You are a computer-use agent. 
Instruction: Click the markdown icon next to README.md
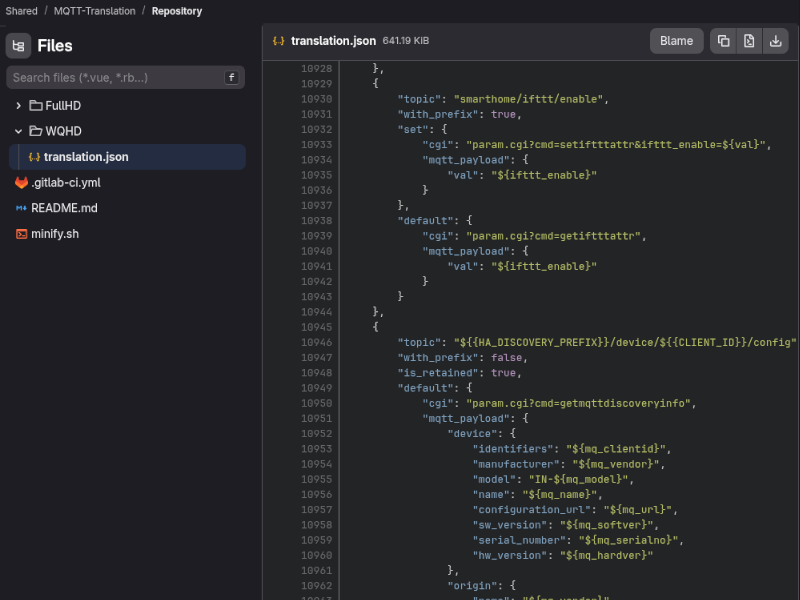21,208
